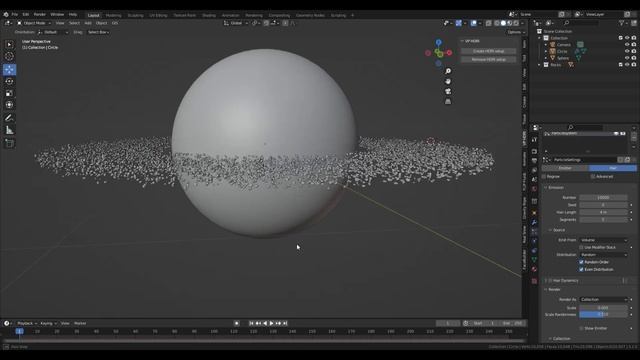This screenshot has width=640, height=360.
Task: Open the Object Mode dropdown
Action: click(x=34, y=23)
